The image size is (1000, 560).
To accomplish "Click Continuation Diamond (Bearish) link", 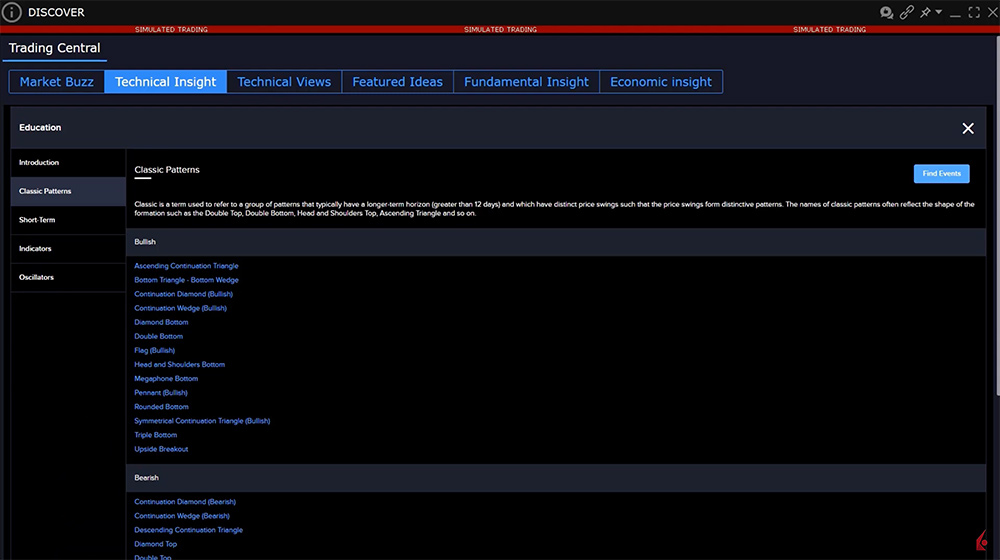I will tap(185, 502).
